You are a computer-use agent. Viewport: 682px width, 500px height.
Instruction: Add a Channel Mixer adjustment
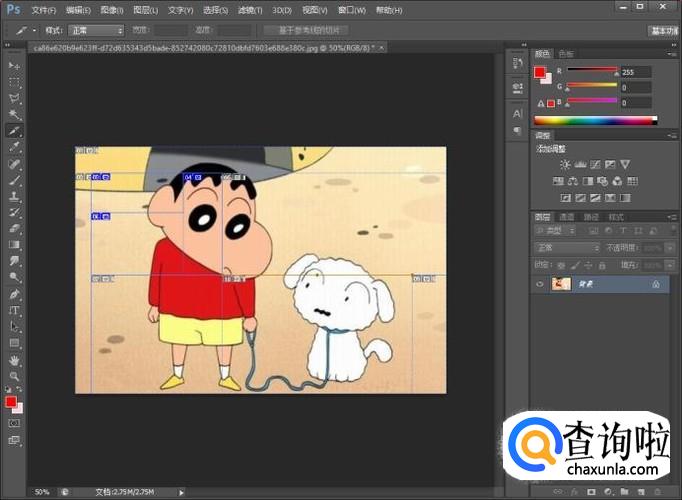point(617,181)
